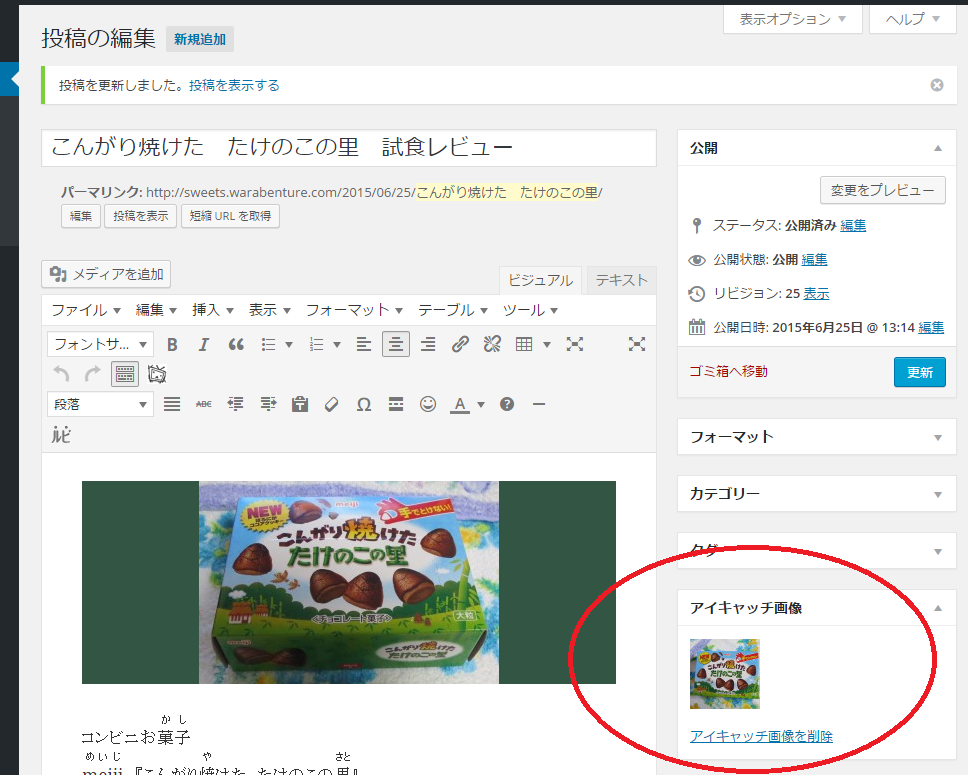Image resolution: width=968 pixels, height=775 pixels.
Task: Decrease the paragraph indent
Action: [x=235, y=404]
